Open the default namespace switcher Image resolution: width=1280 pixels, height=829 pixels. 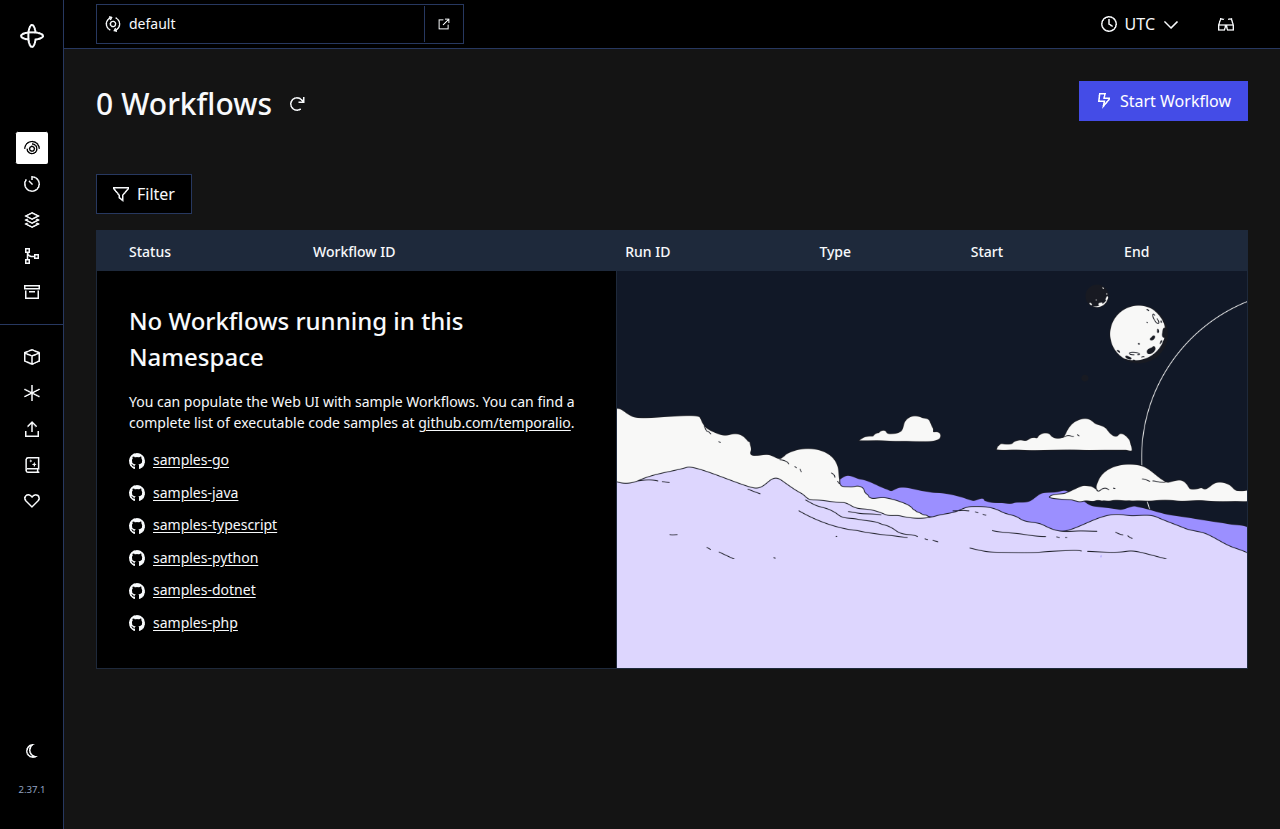coord(260,23)
